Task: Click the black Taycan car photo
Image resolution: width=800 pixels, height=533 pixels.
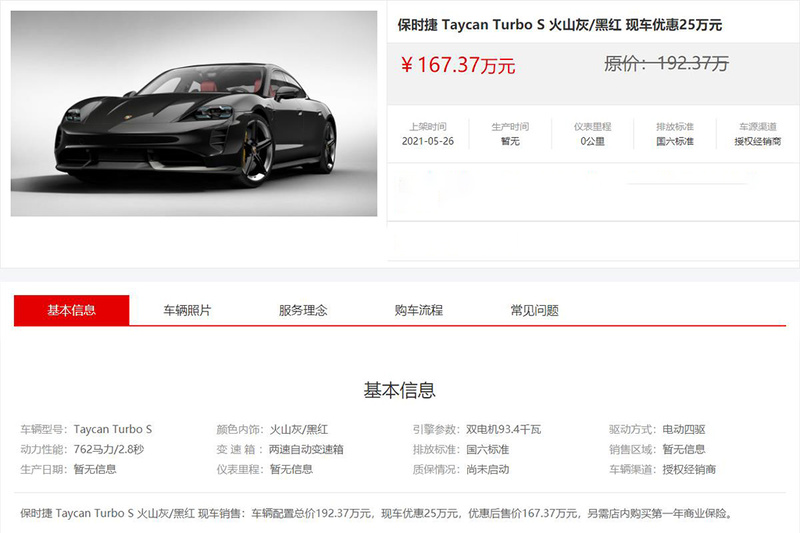Action: click(x=194, y=113)
